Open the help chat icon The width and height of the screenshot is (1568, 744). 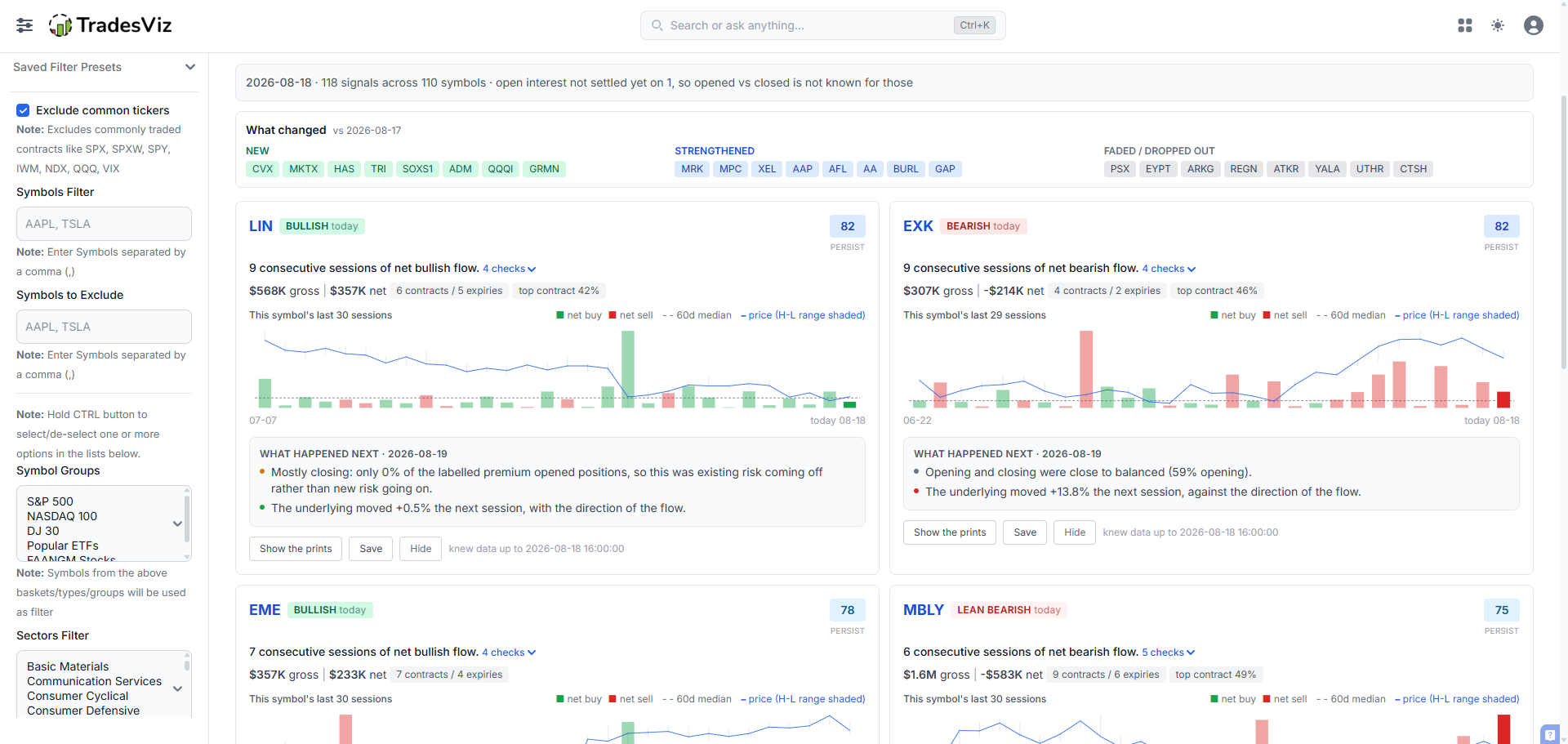point(1549,733)
